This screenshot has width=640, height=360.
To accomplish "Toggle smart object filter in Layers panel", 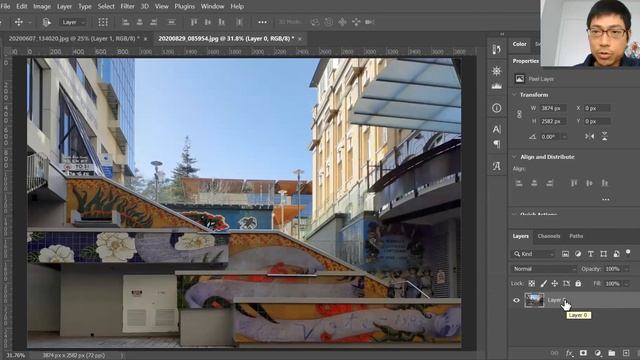I will click(616, 254).
